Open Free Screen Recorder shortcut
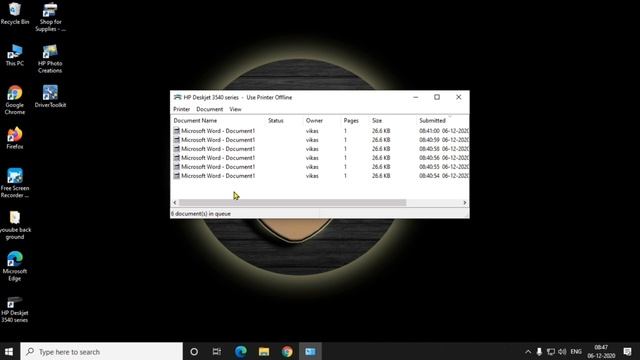640x360 pixels. tap(15, 183)
